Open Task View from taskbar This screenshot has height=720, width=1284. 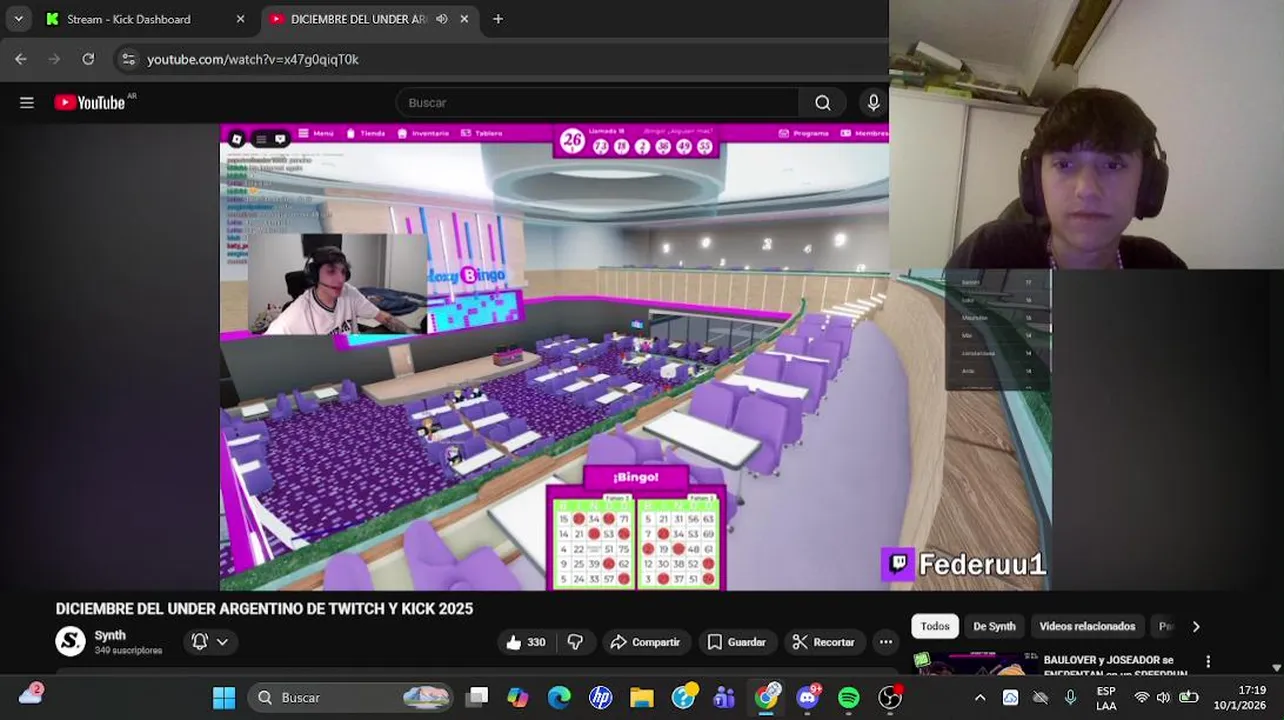(x=477, y=697)
